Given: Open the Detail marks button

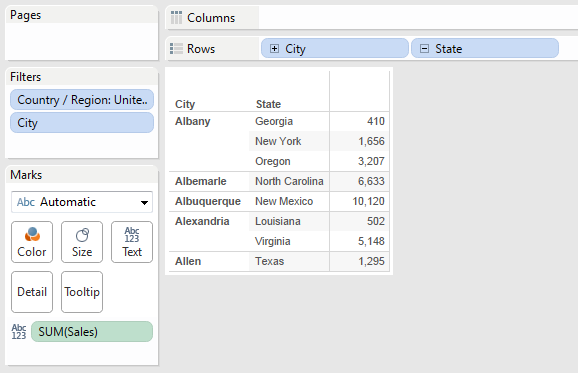Looking at the screenshot, I should click(32, 292).
